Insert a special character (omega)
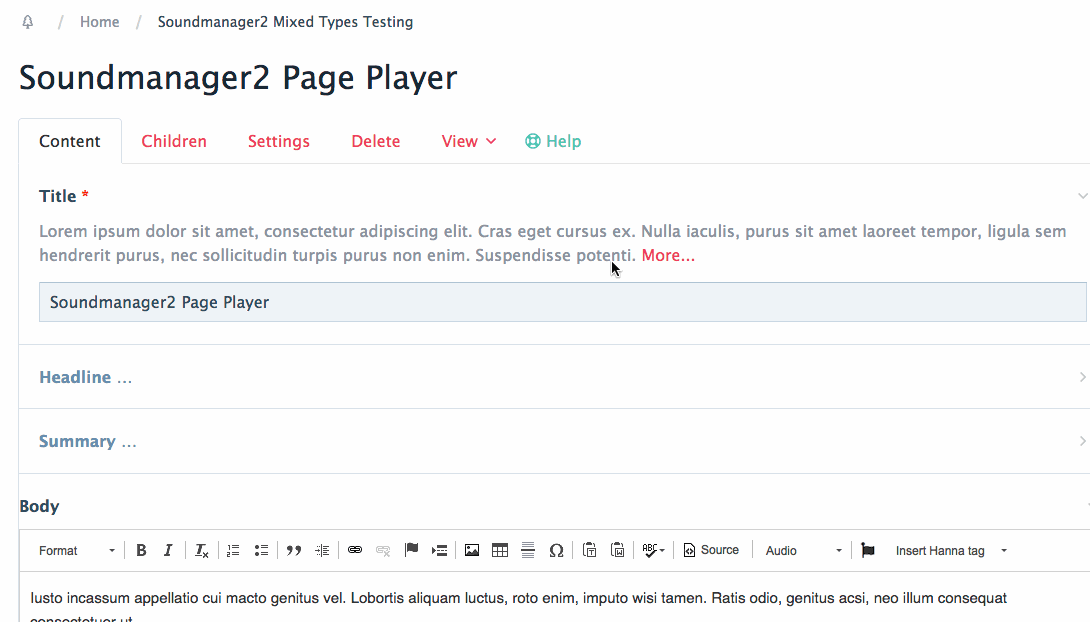 coord(556,550)
